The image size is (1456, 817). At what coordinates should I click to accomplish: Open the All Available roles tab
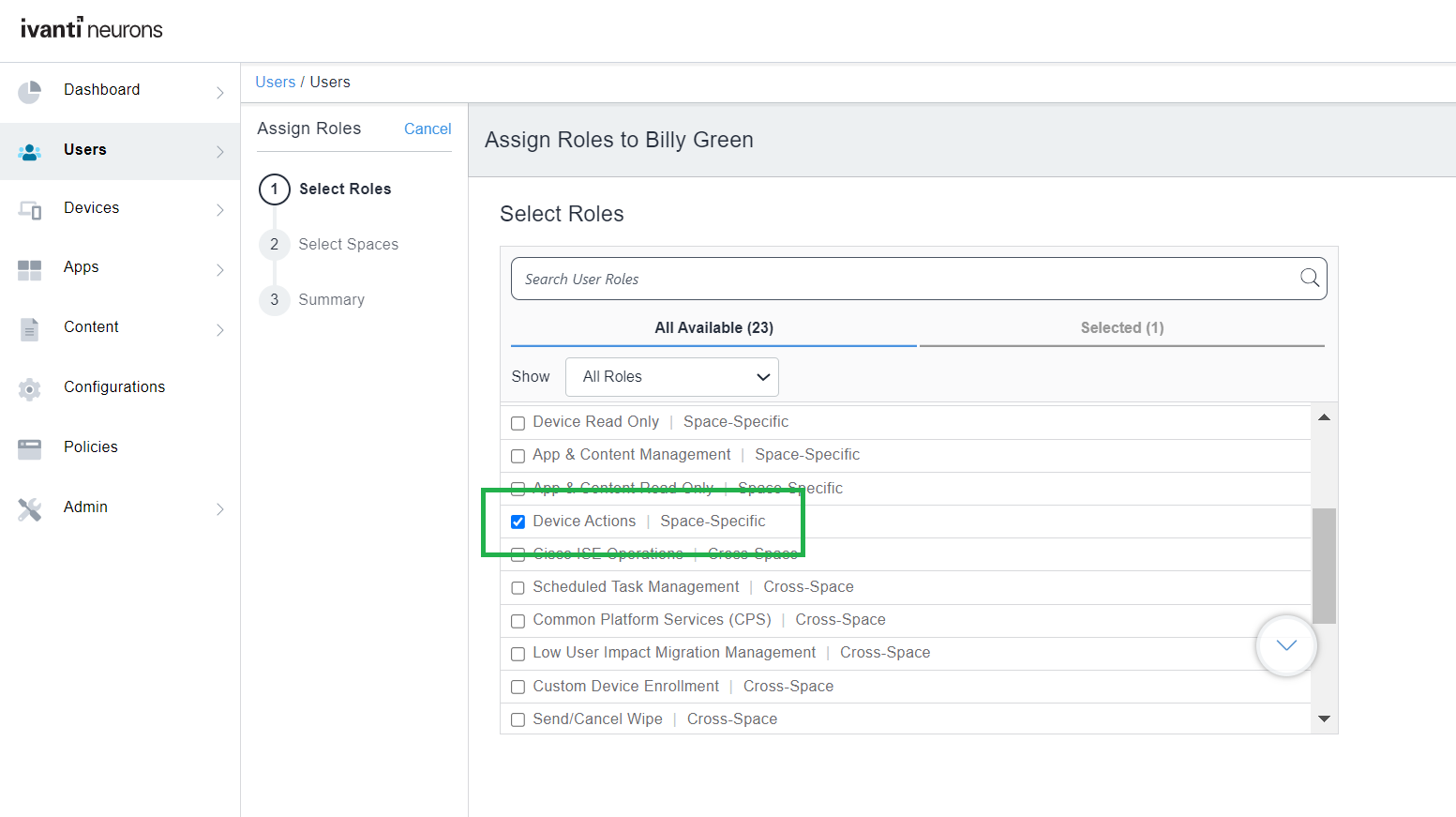click(713, 327)
